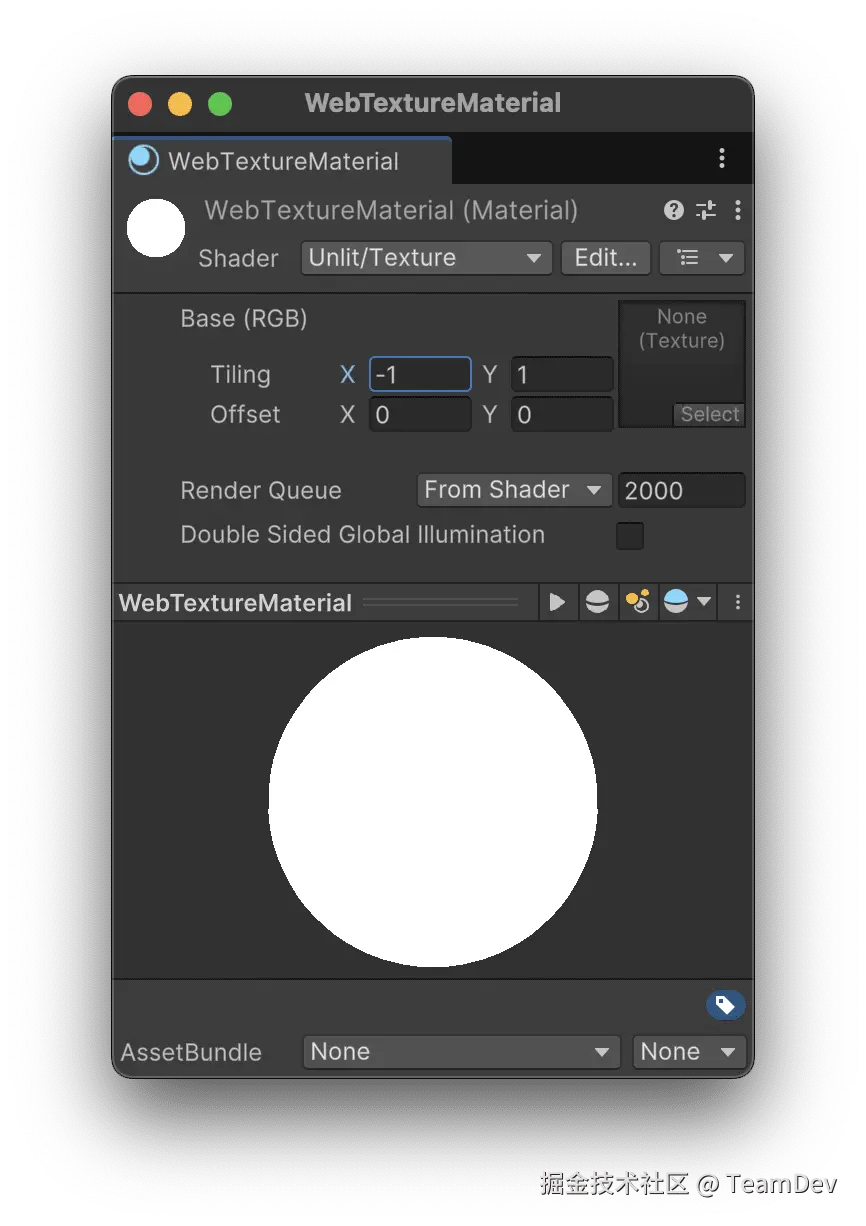Image resolution: width=866 pixels, height=1226 pixels.
Task: Click the Tiling X input field
Action: coord(420,374)
